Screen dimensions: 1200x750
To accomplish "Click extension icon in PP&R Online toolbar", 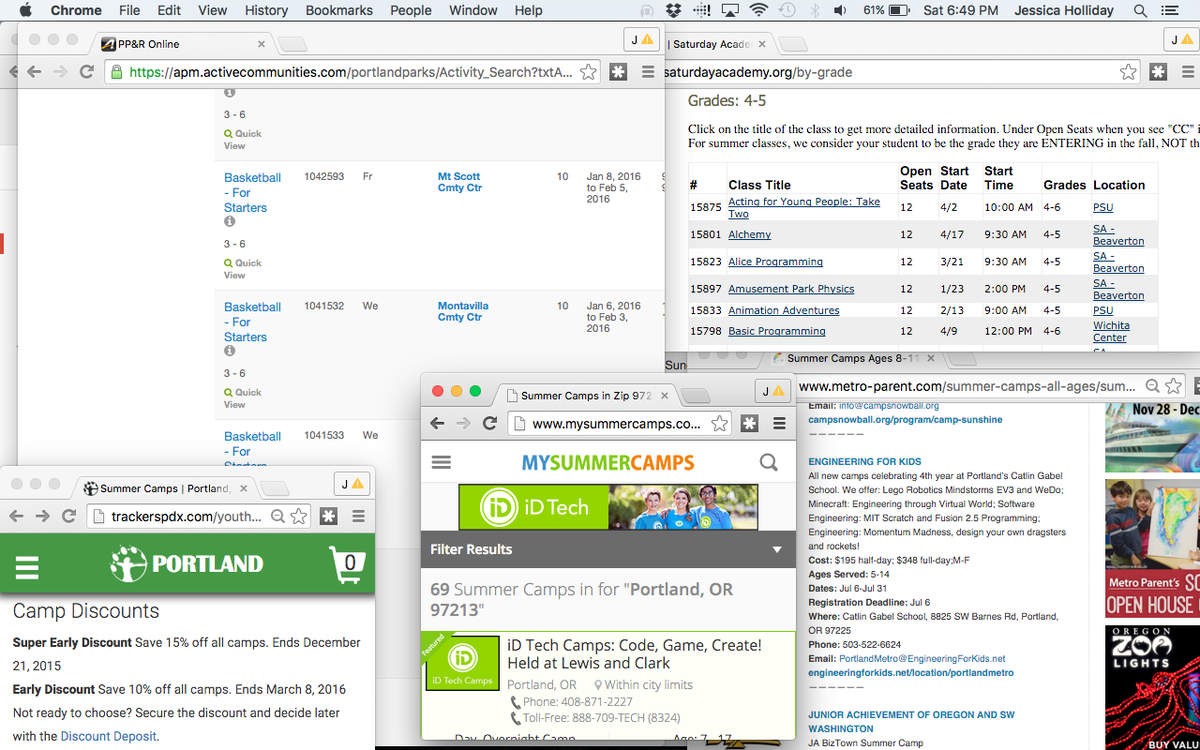I will (x=619, y=72).
